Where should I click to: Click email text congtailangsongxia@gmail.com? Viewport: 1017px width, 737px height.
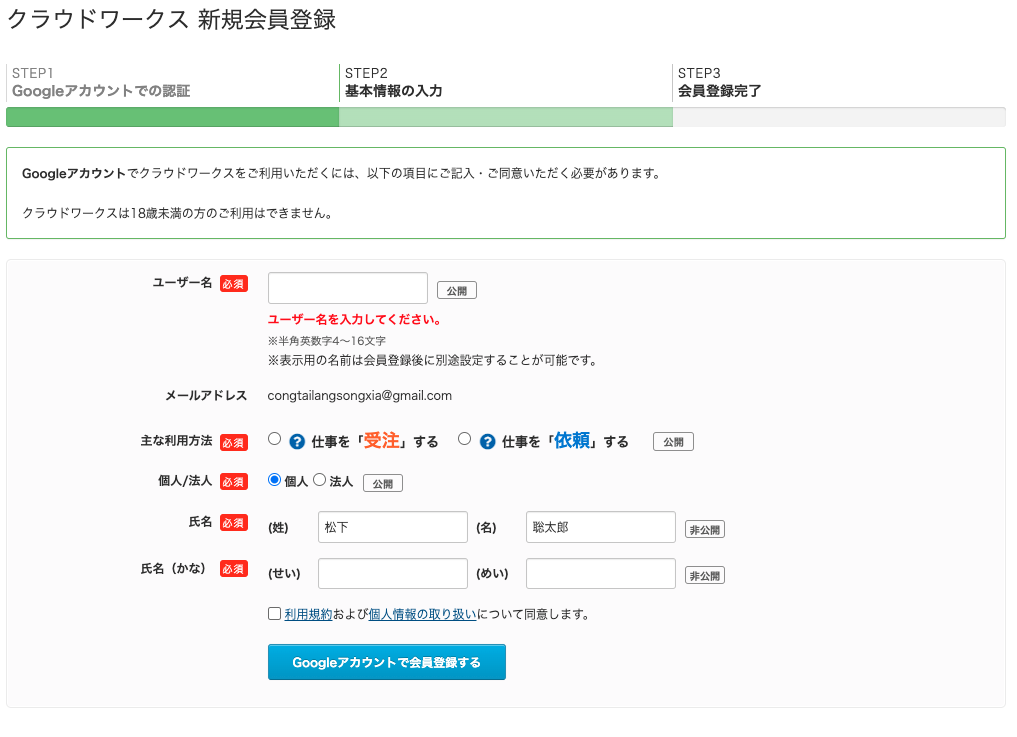point(360,396)
